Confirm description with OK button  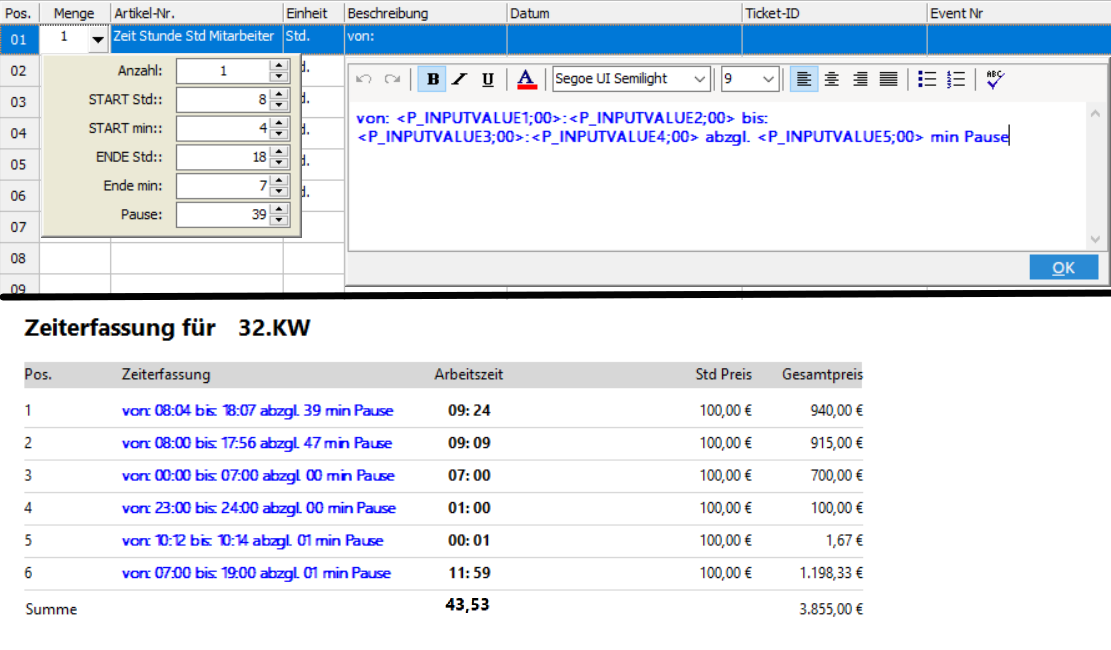[1064, 267]
